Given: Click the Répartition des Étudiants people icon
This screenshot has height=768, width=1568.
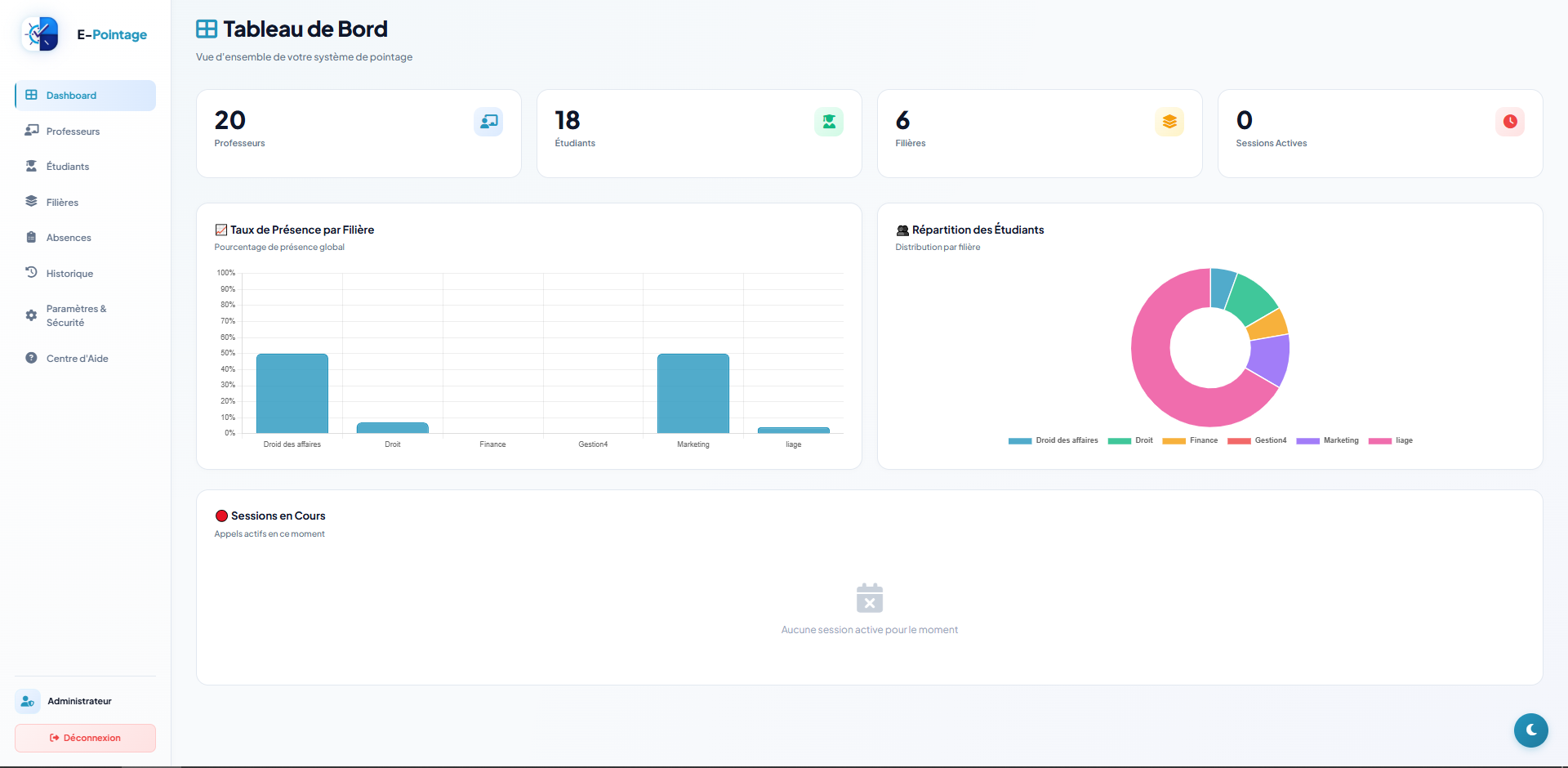Looking at the screenshot, I should (x=902, y=230).
